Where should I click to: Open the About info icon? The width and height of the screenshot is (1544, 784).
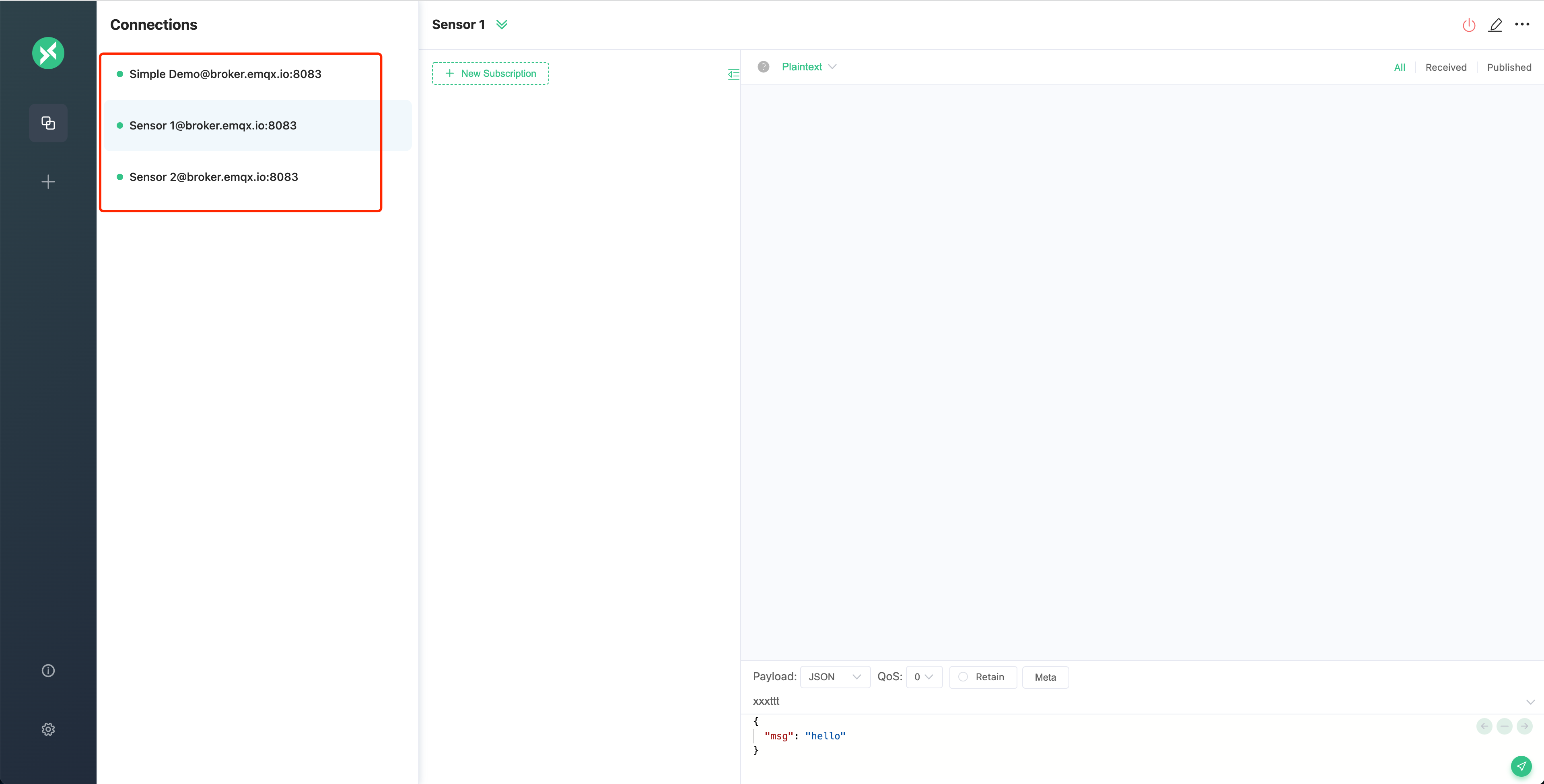(x=48, y=670)
